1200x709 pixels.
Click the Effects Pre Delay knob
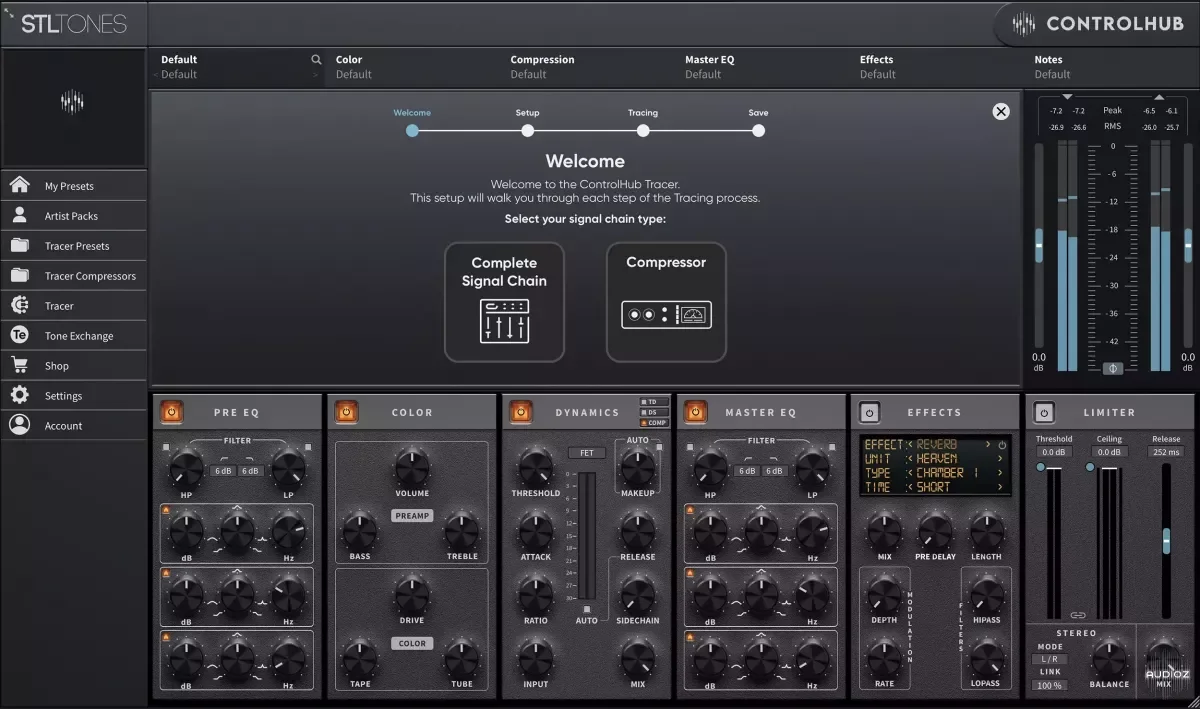click(x=936, y=532)
